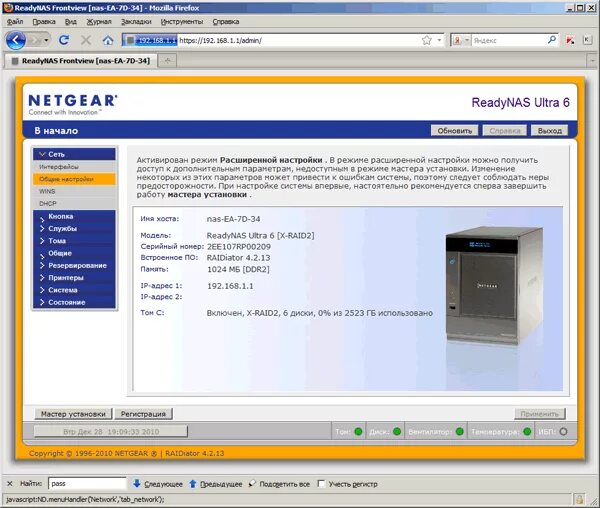Open the Журнал menu
This screenshot has width=600, height=508.
coord(99,22)
